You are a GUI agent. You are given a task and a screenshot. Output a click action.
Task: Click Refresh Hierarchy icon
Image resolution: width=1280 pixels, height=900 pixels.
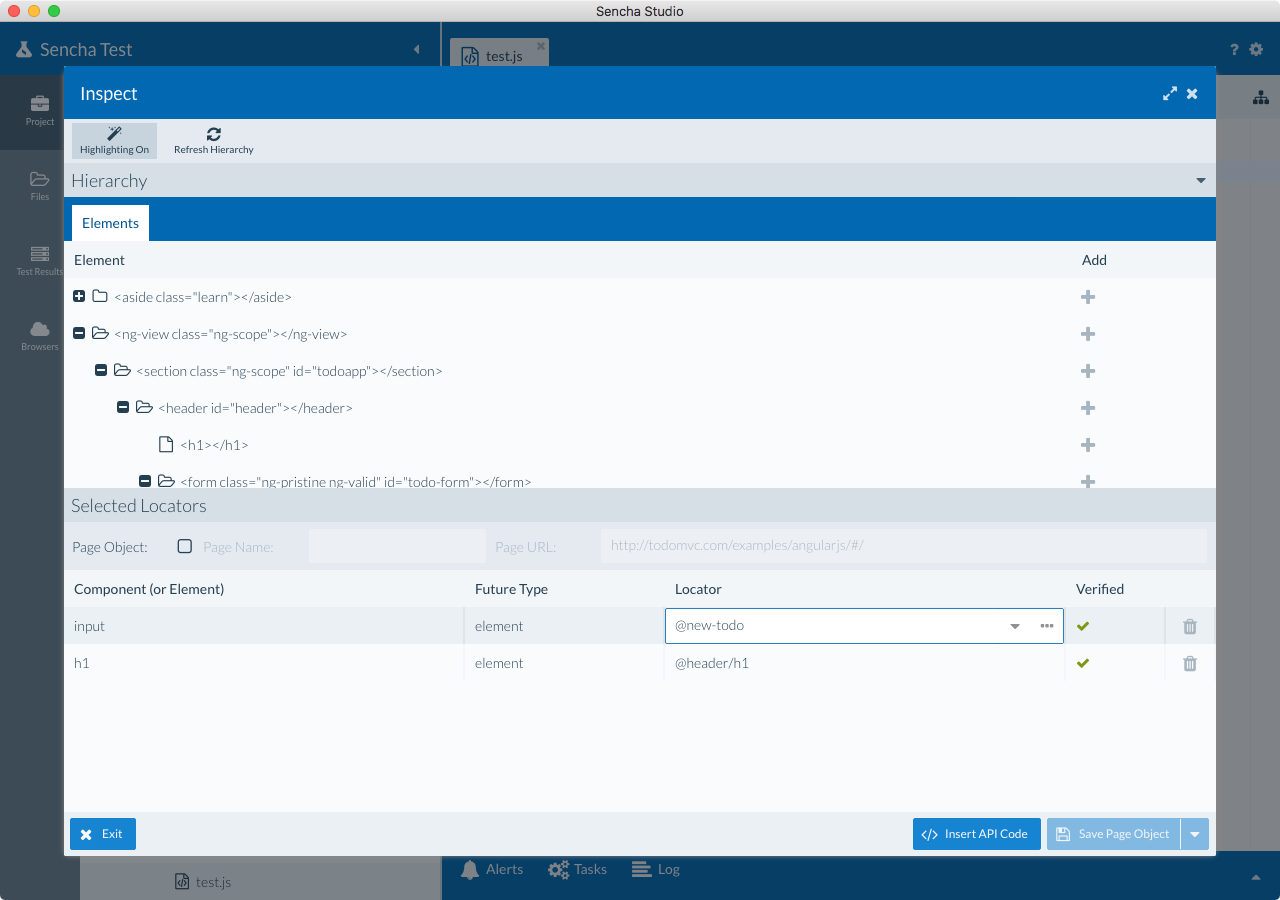(x=214, y=134)
